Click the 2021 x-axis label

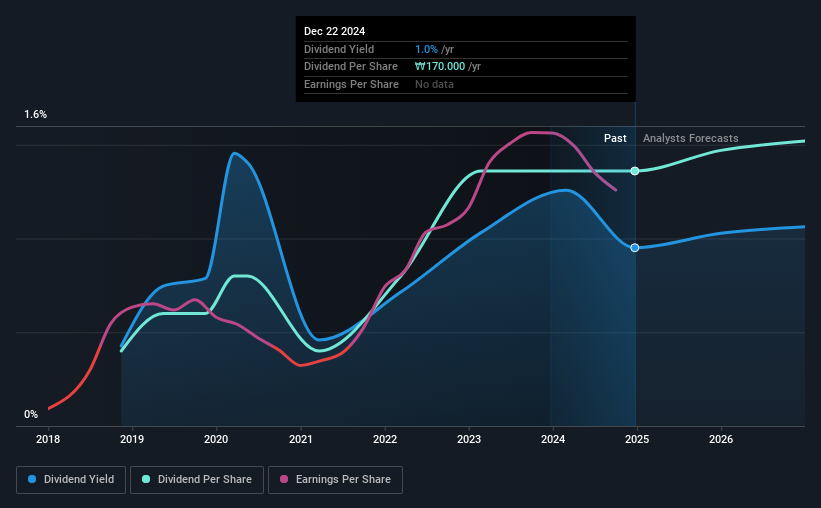301,439
